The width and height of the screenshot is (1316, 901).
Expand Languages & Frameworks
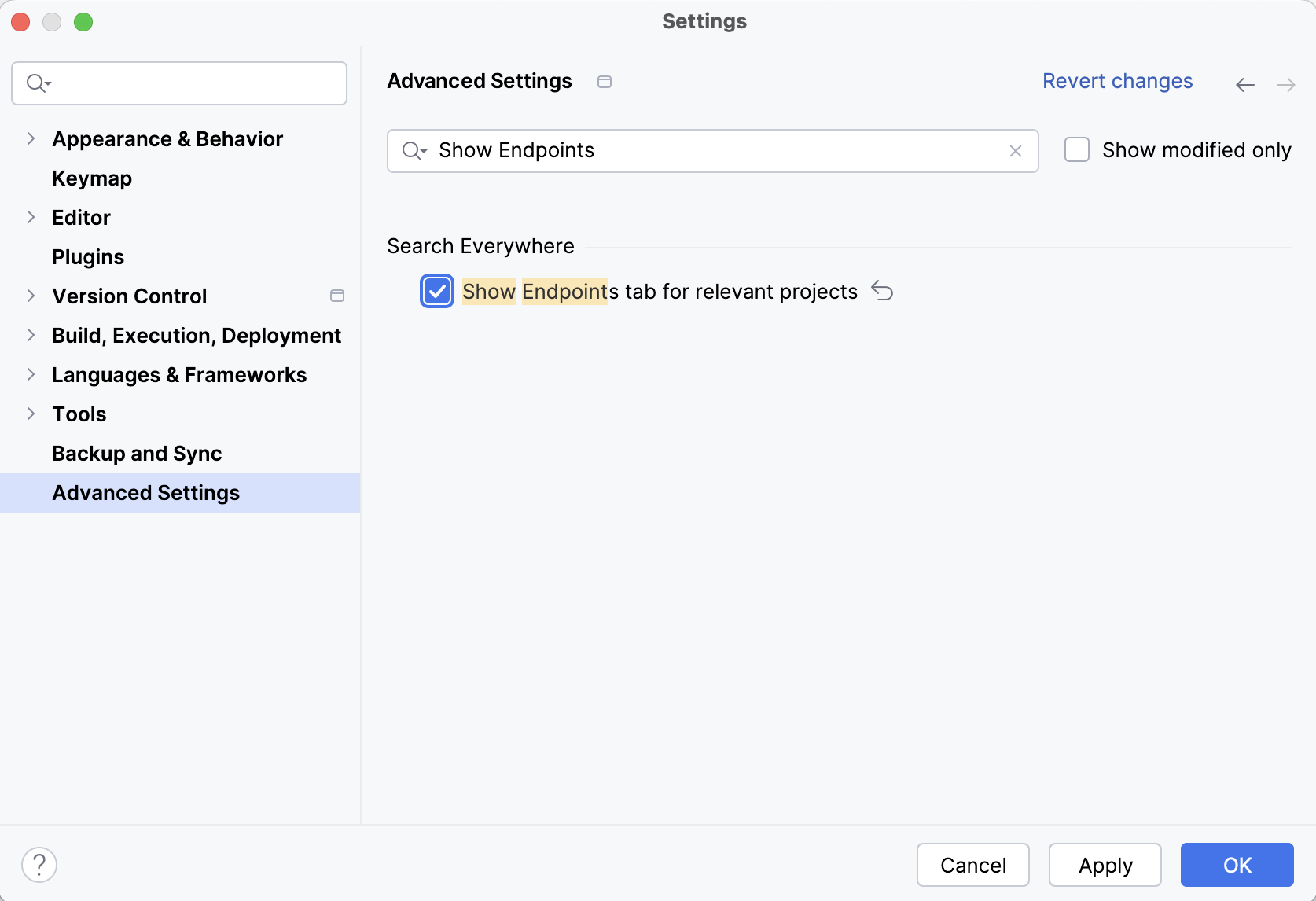[31, 374]
